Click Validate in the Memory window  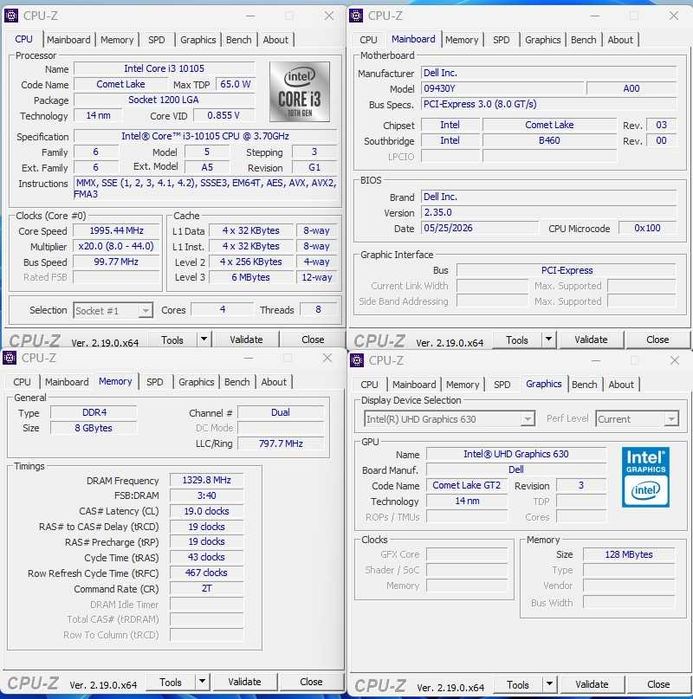pyautogui.click(x=244, y=682)
